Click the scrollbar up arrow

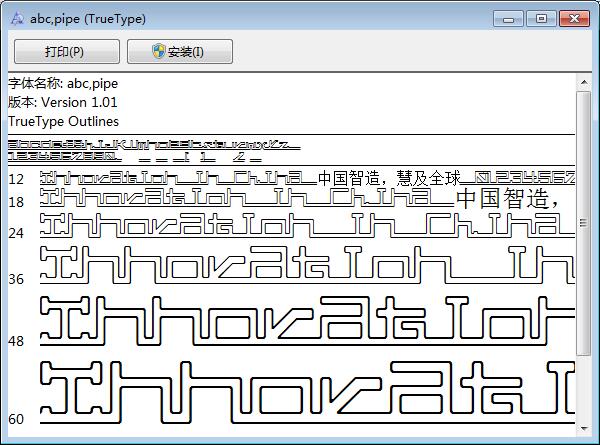click(x=584, y=82)
